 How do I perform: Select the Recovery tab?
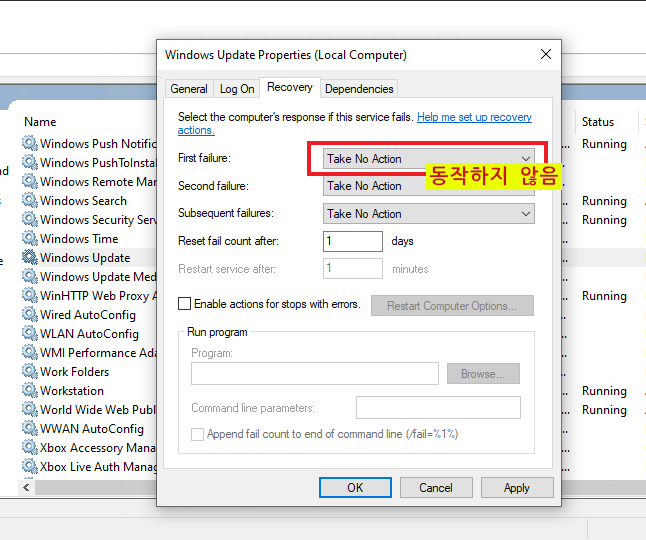pos(290,87)
